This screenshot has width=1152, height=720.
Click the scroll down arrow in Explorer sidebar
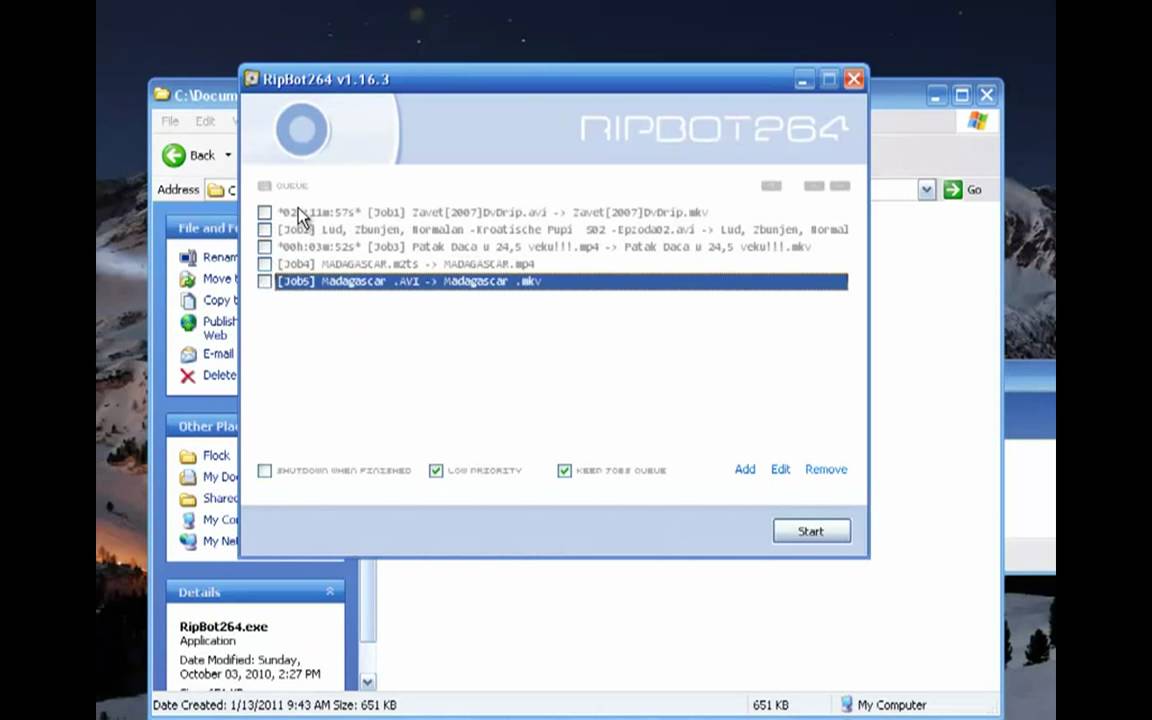click(367, 682)
